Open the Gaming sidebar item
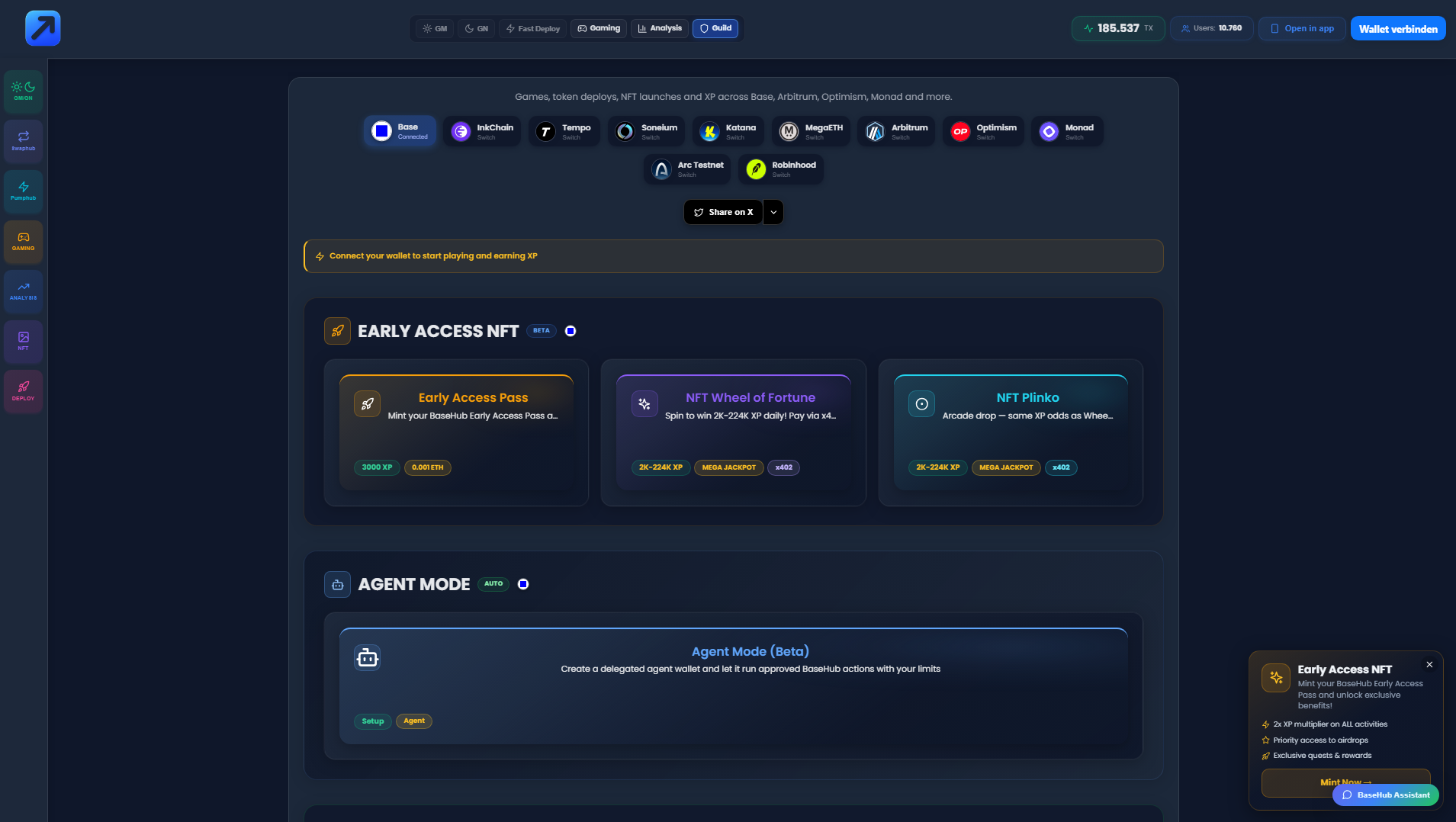1456x822 pixels. tap(23, 242)
